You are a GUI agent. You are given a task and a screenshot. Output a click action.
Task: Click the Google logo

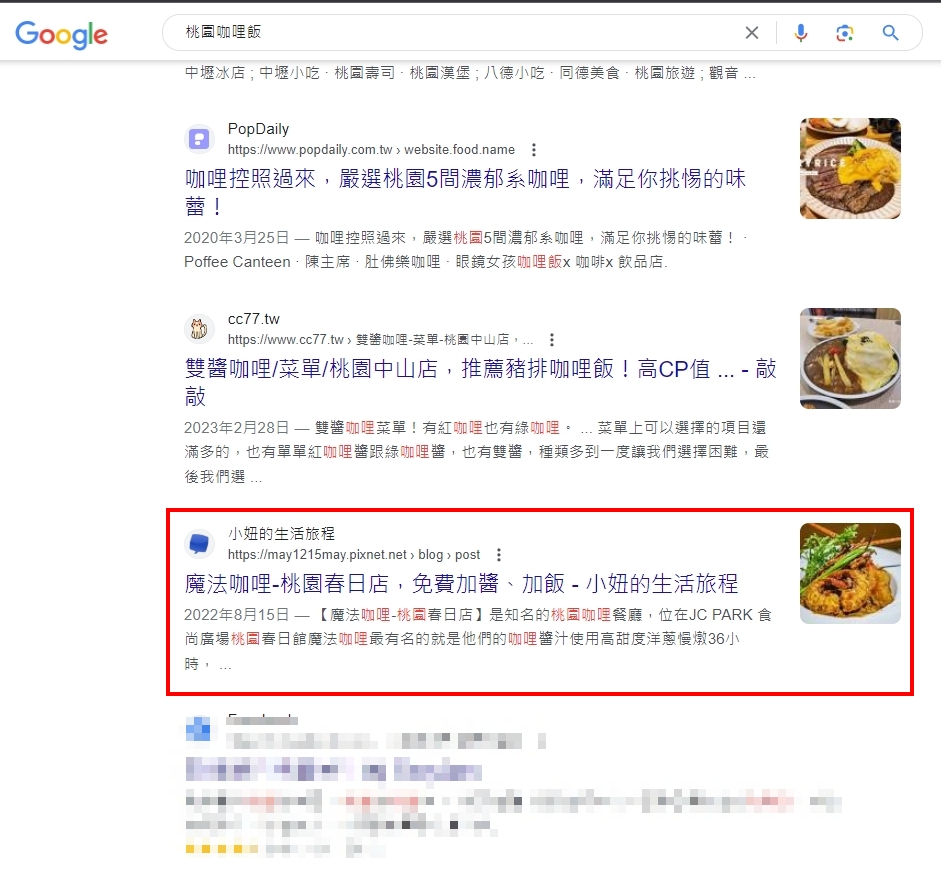(61, 34)
